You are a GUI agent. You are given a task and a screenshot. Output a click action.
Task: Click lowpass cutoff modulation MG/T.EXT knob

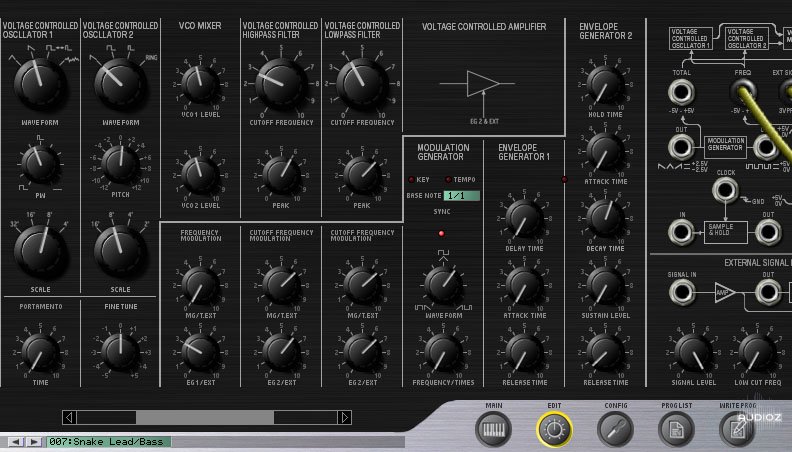pyautogui.click(x=362, y=285)
